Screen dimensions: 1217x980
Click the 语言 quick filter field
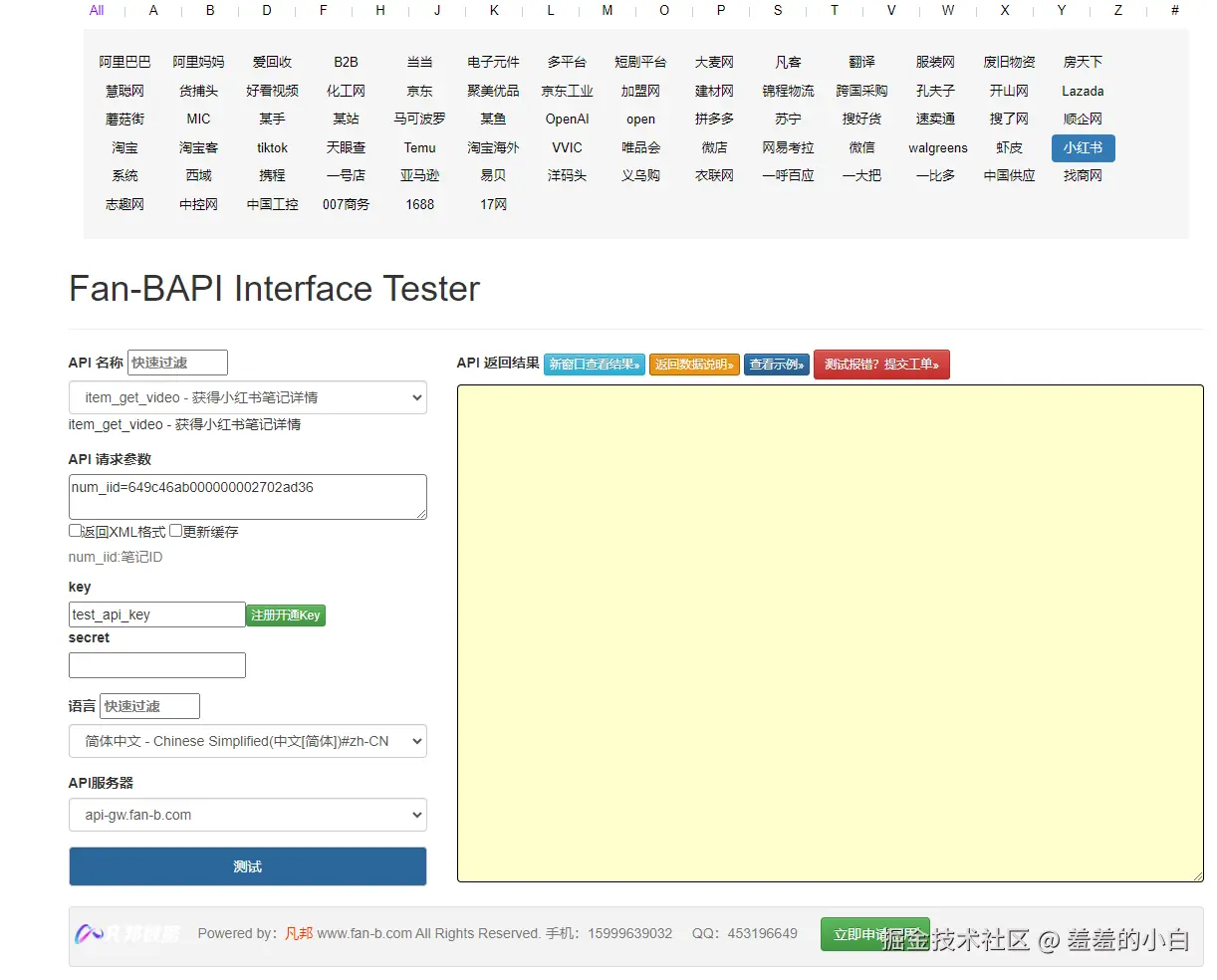click(150, 706)
